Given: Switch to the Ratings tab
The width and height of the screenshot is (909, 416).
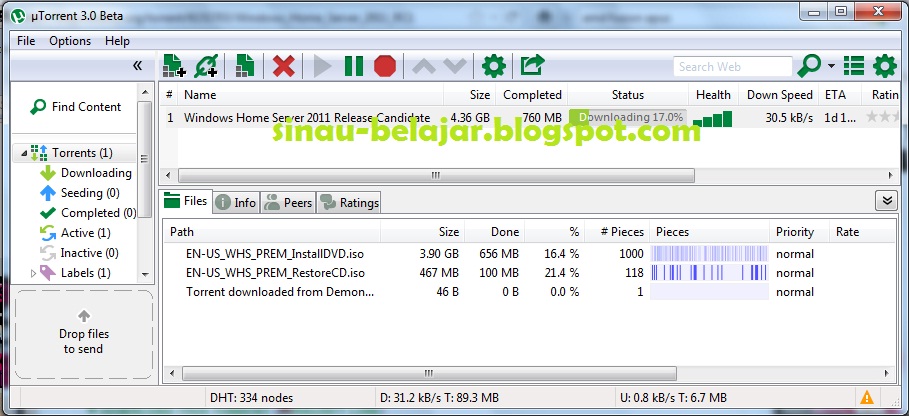Looking at the screenshot, I should tap(349, 203).
